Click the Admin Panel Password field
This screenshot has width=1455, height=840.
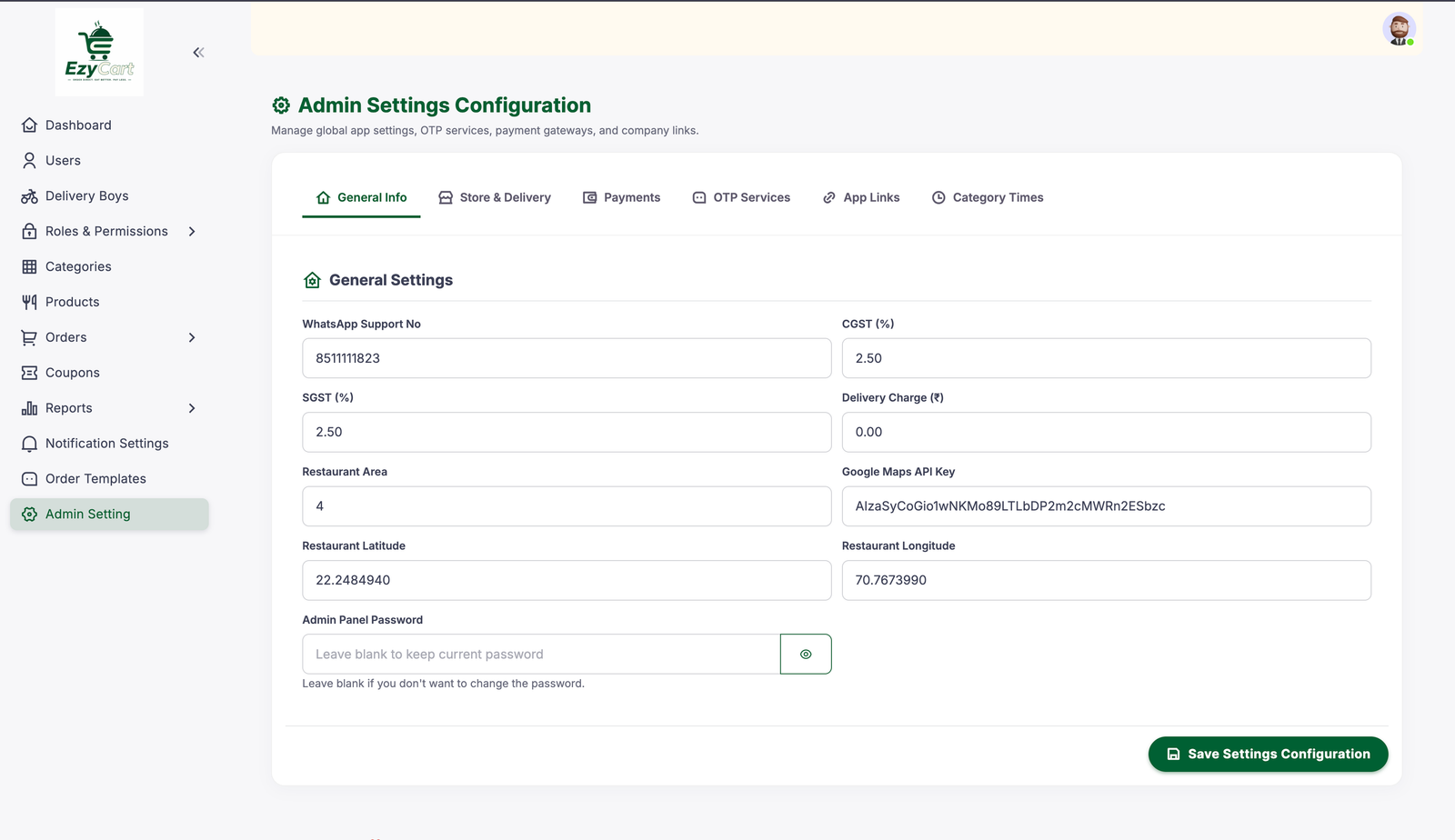541,655
